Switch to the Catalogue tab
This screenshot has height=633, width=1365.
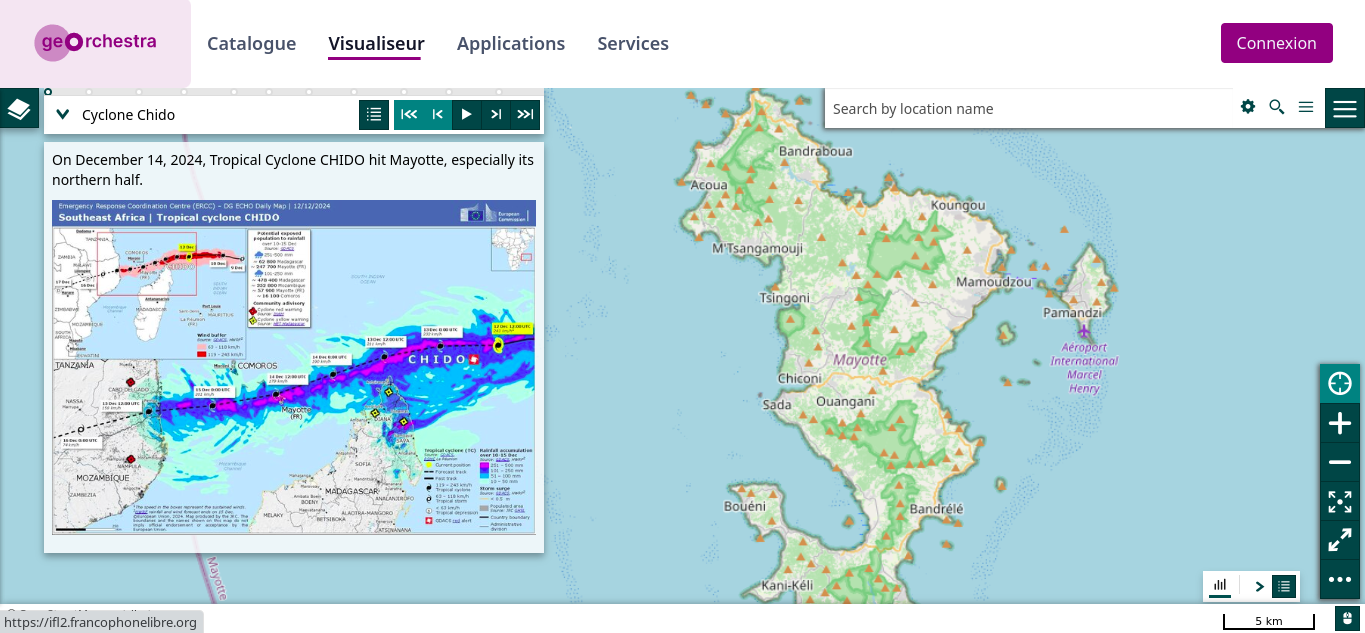pos(252,43)
